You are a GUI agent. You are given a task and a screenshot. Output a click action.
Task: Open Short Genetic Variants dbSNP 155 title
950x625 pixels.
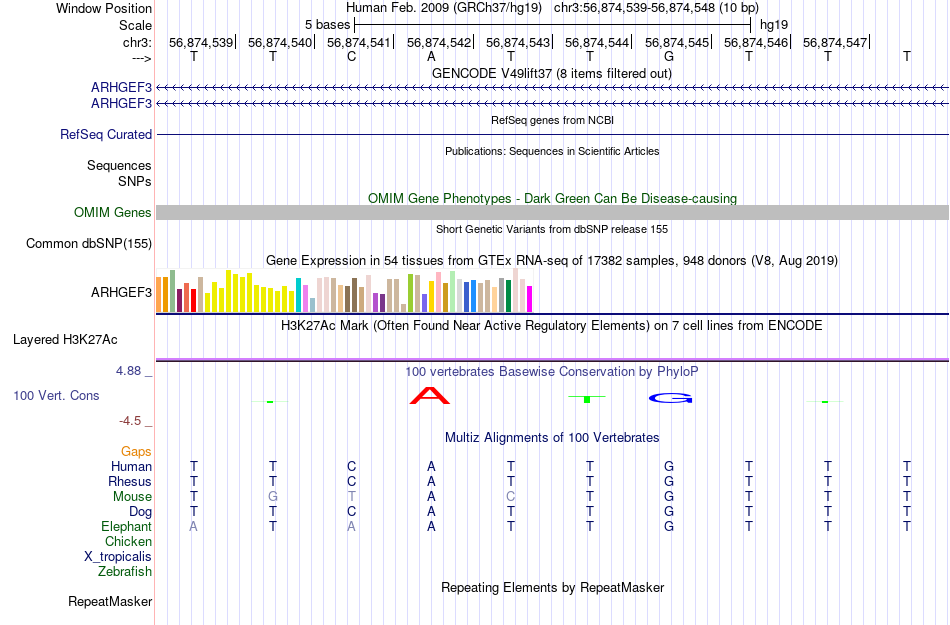(x=552, y=229)
